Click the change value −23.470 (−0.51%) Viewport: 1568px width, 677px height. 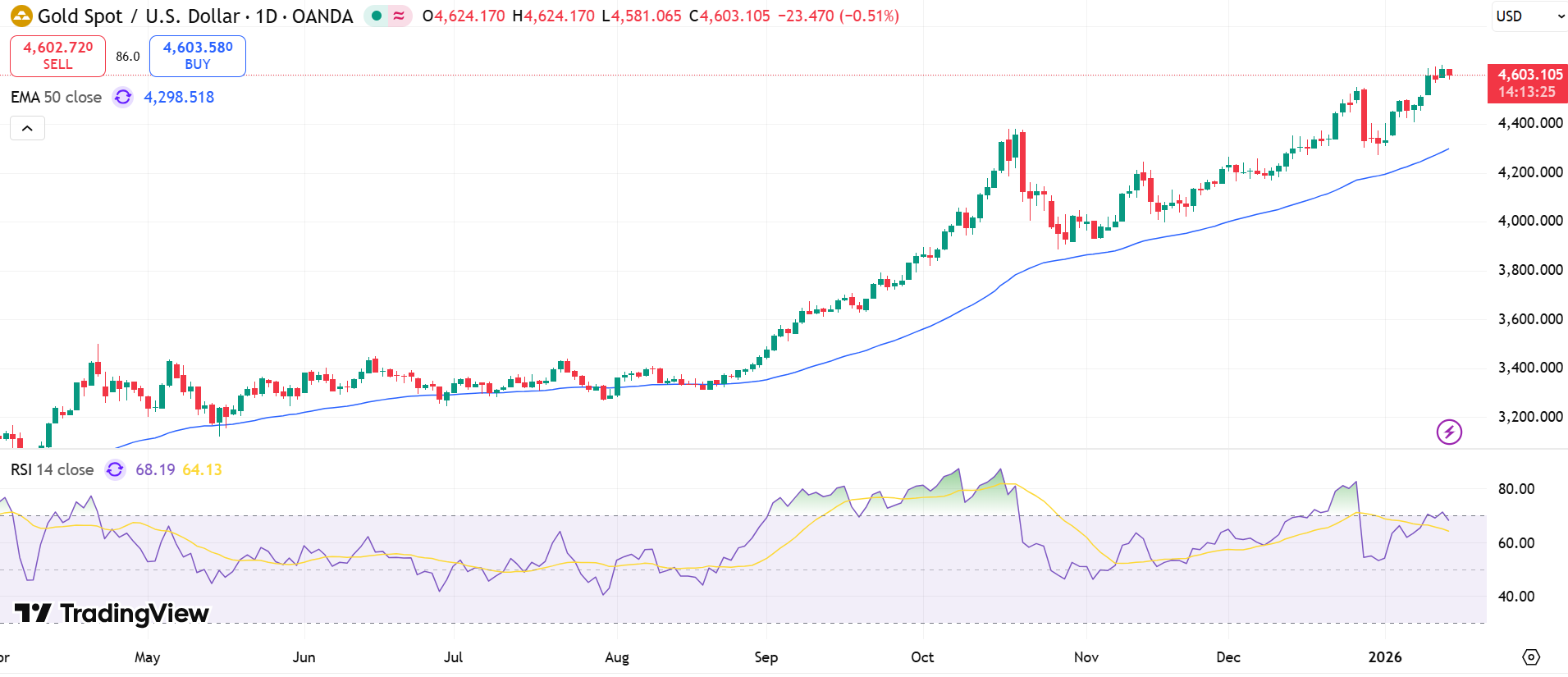point(839,16)
